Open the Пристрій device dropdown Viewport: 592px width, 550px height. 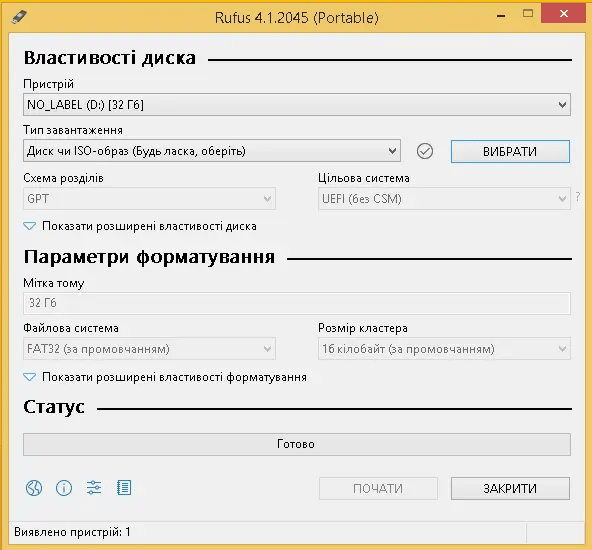tap(297, 105)
